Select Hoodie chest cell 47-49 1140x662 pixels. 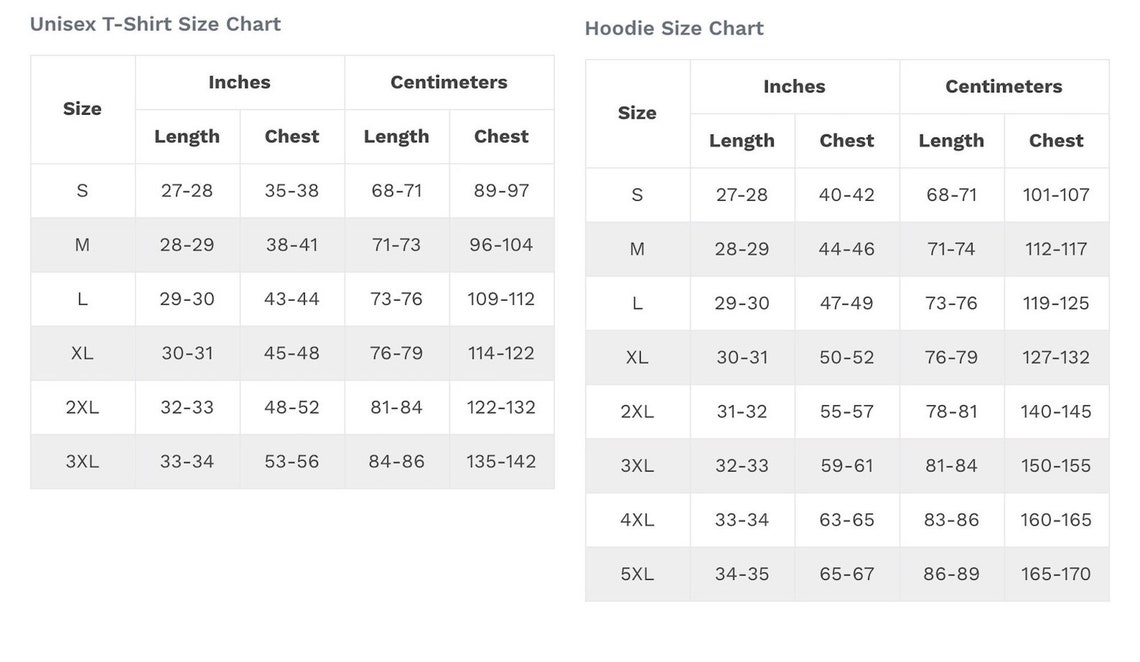click(846, 303)
